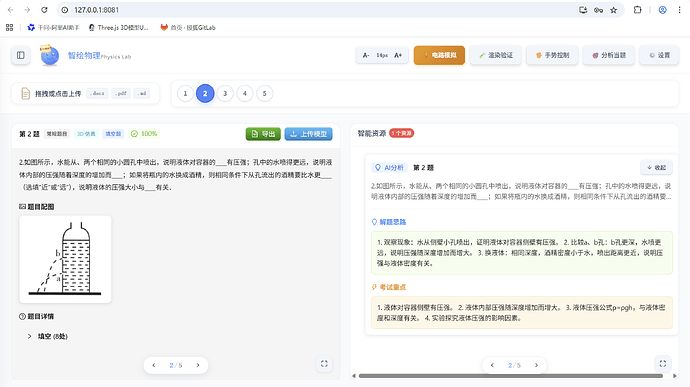Select question tab 2
This screenshot has width=690, height=387.
tap(205, 93)
